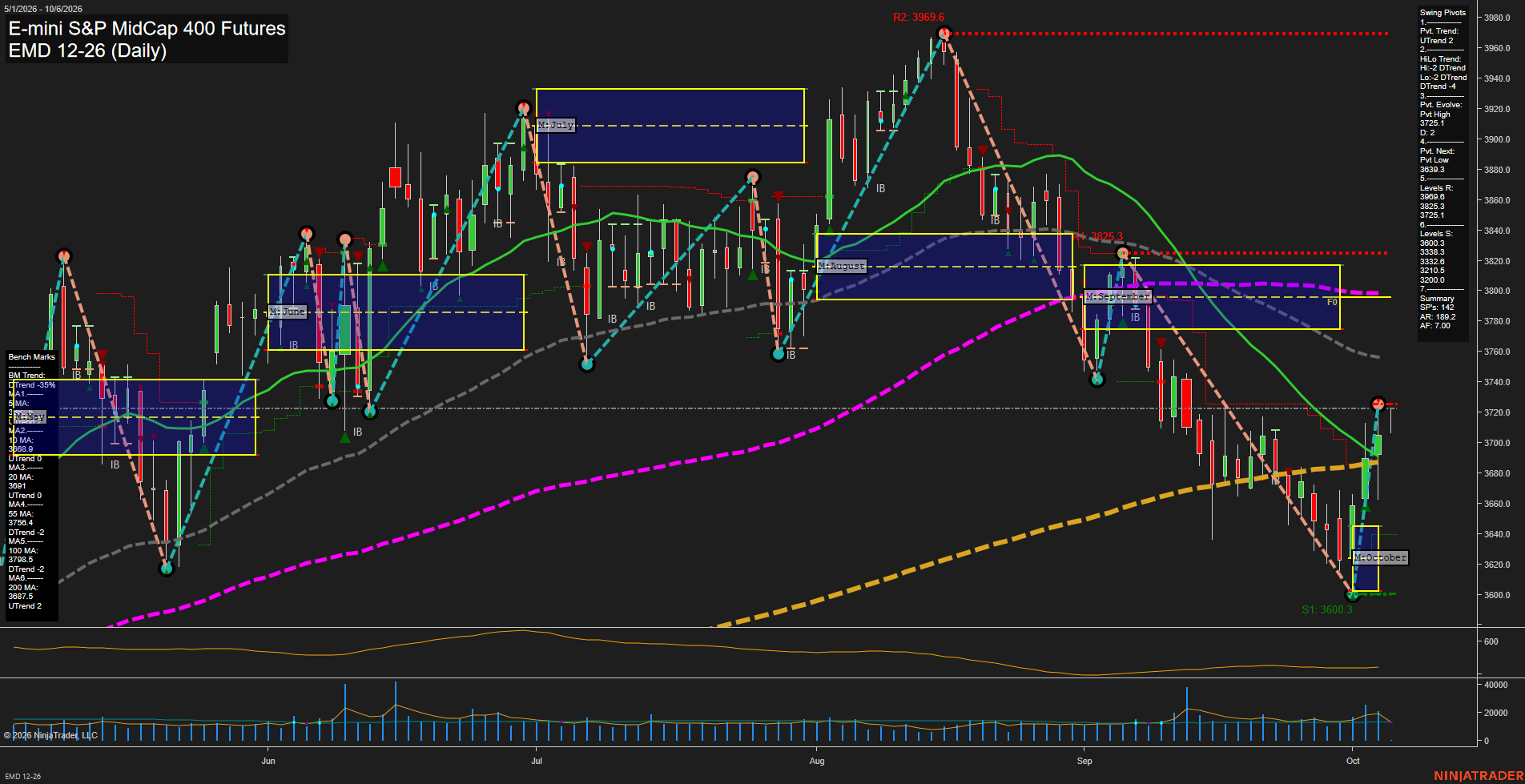Click the 3800.0 price axis label
1525x784 pixels.
coord(1497,291)
